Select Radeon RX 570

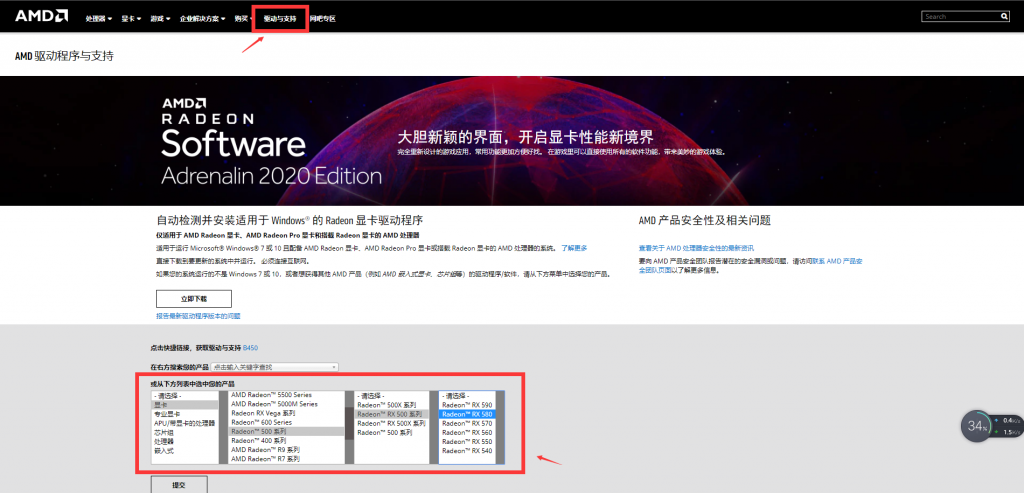tap(468, 423)
